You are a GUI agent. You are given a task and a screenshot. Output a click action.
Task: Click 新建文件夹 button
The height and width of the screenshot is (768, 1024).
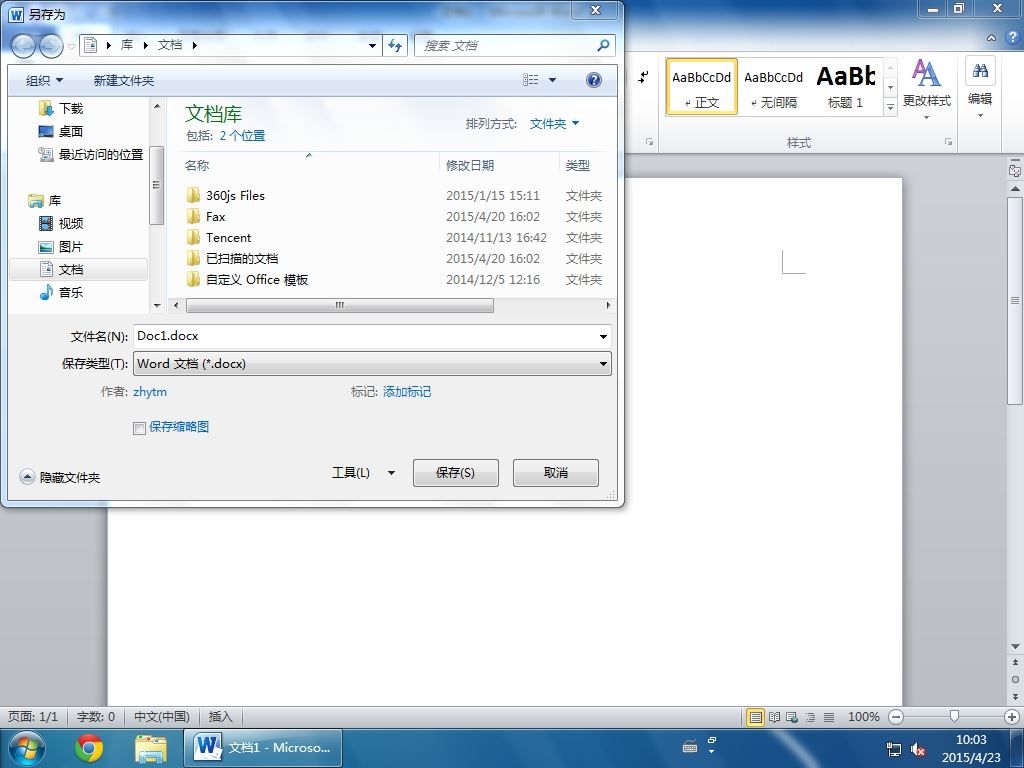[x=124, y=80]
